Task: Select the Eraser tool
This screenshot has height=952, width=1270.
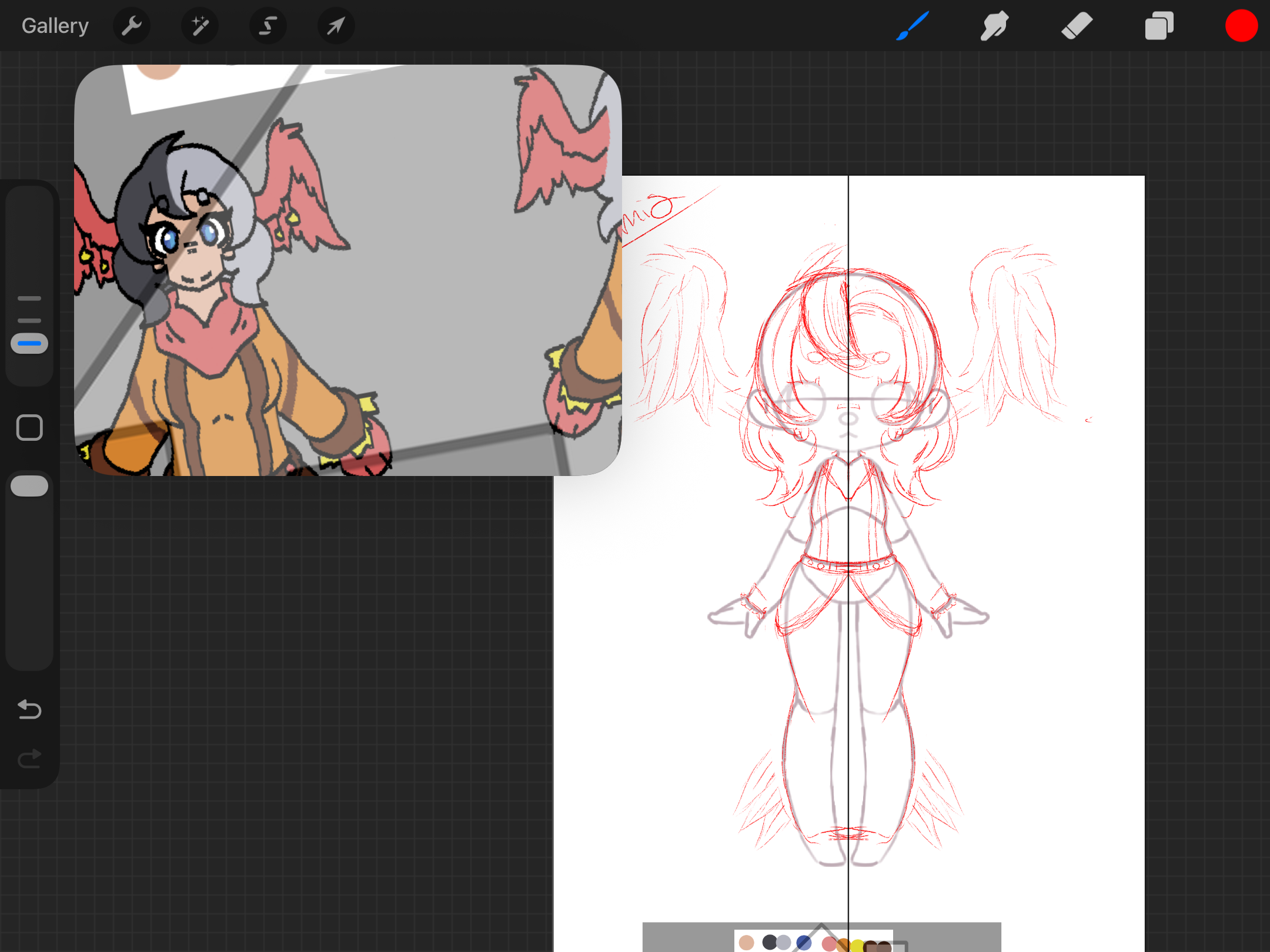Action: click(x=1077, y=26)
